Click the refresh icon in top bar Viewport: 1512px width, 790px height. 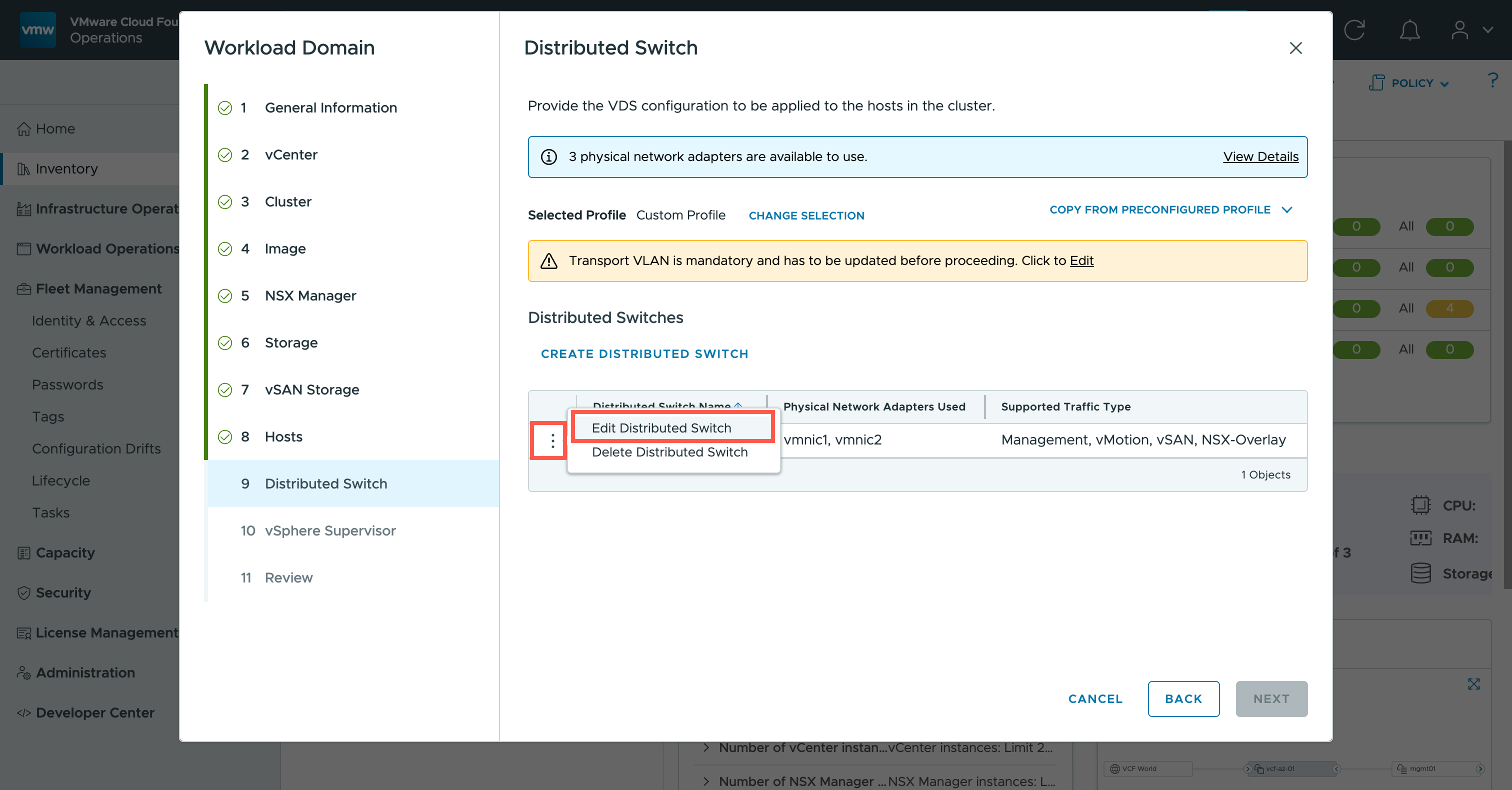click(x=1354, y=30)
